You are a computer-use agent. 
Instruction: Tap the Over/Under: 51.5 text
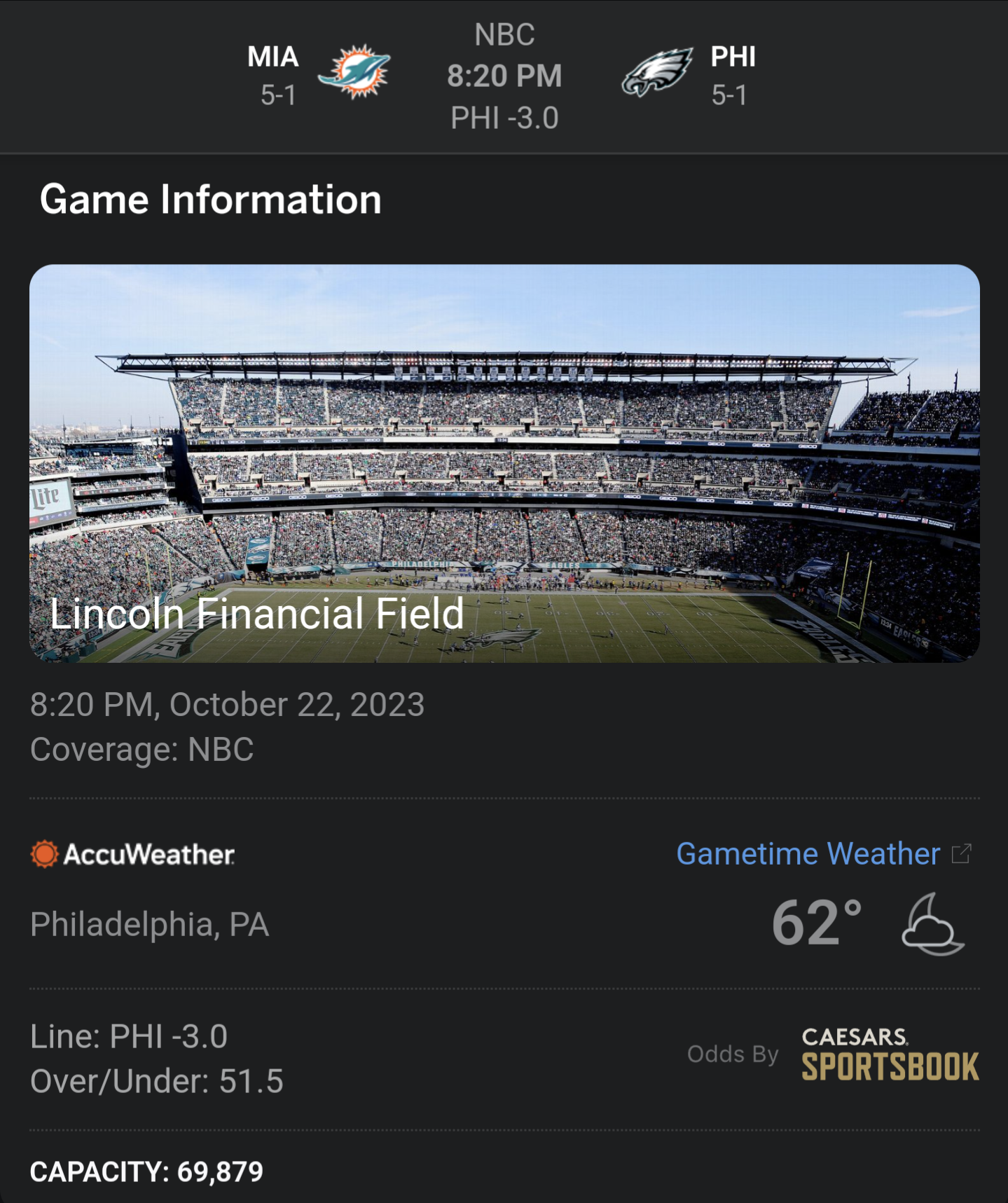tap(157, 1081)
